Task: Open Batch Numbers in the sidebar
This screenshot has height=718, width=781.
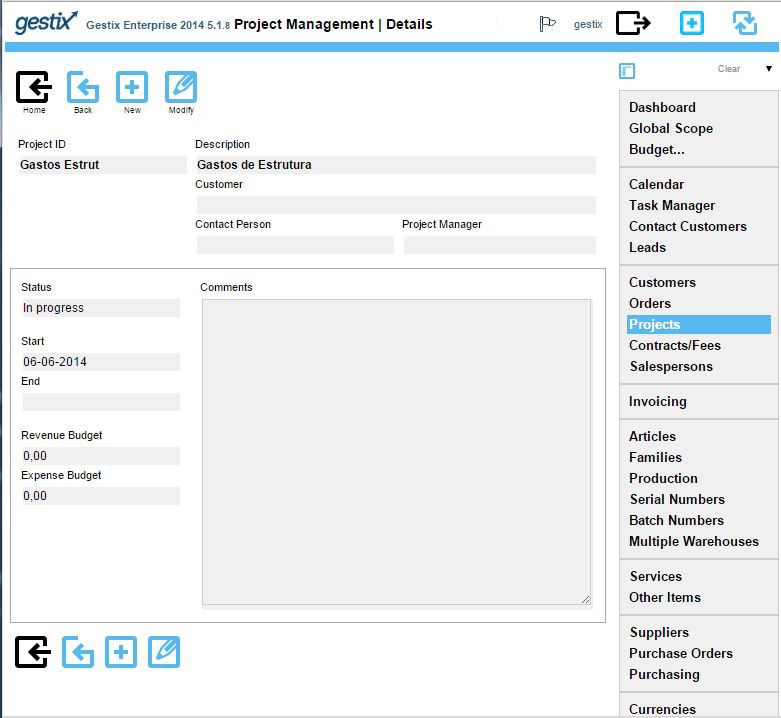Action: [x=676, y=520]
